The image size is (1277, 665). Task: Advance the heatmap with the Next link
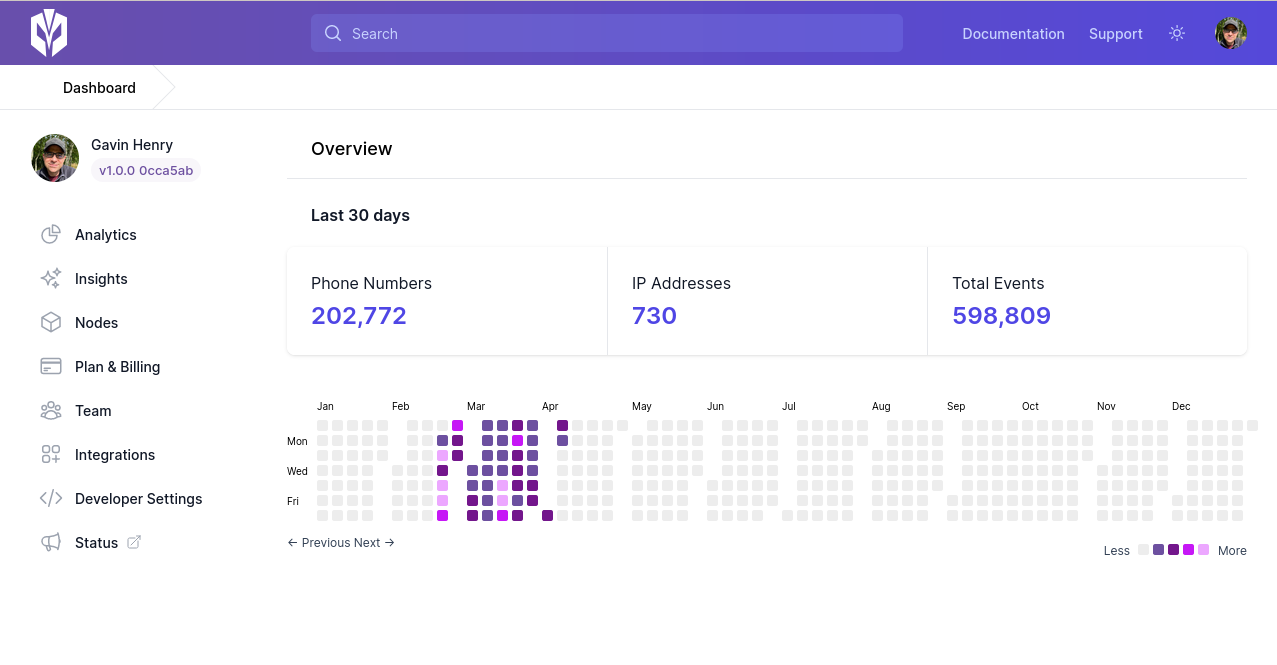374,542
